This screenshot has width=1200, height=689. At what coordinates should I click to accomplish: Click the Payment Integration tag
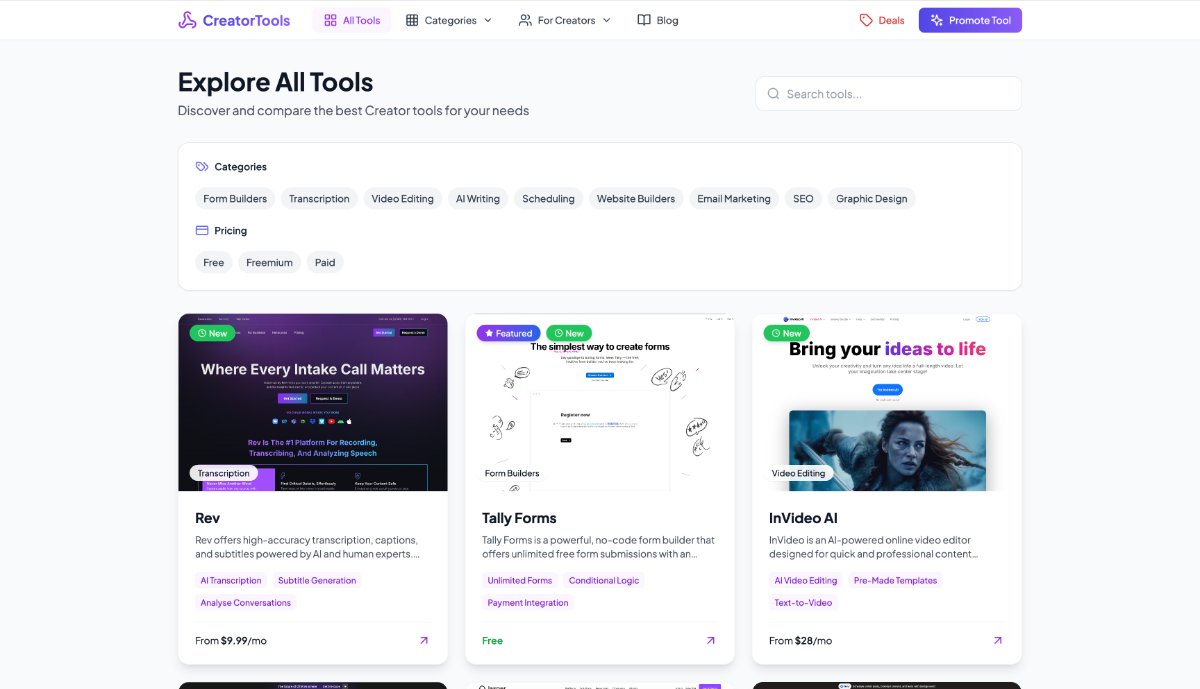(528, 603)
